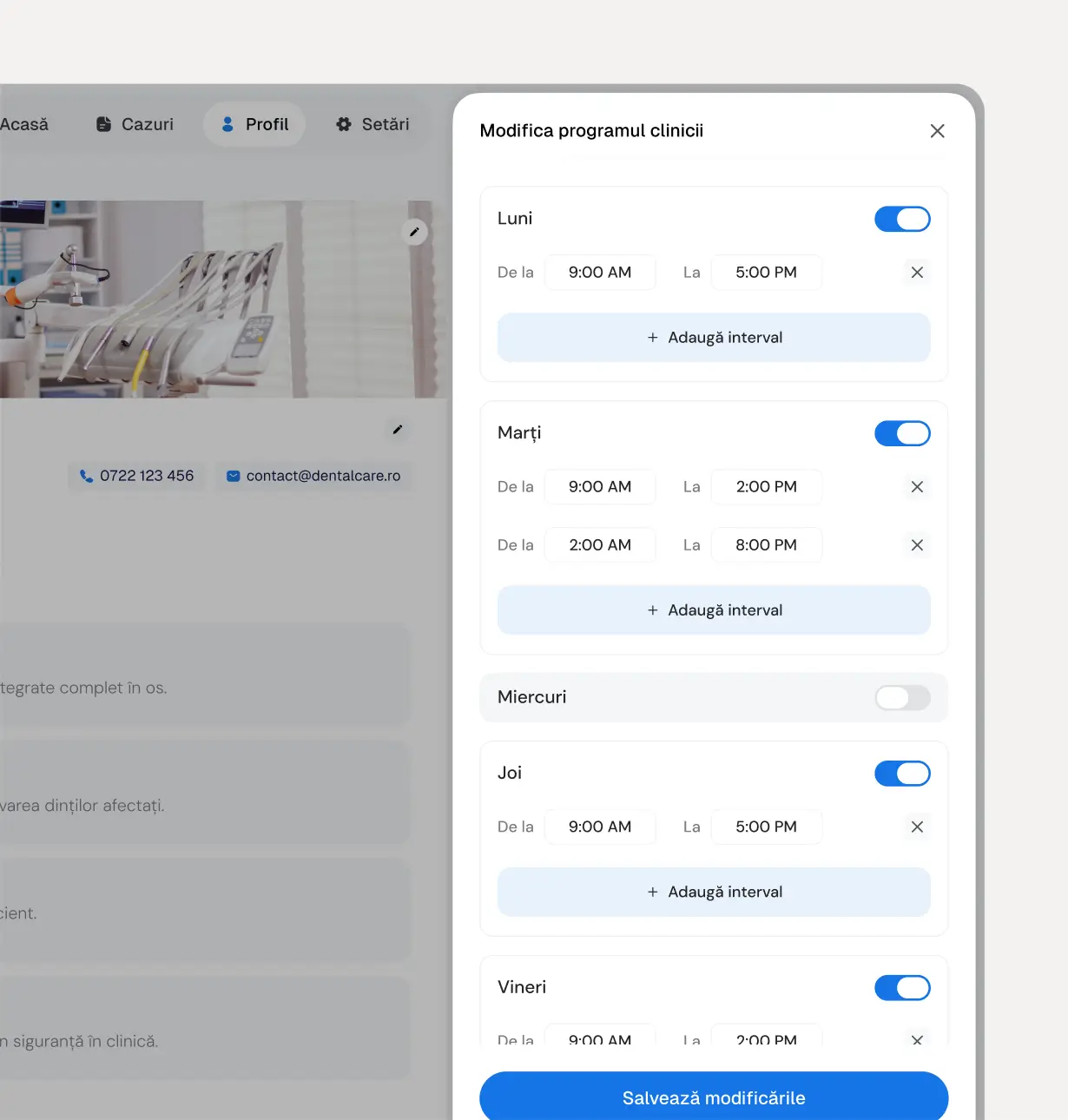Open Joi start time 9:00 AM

tap(600, 827)
